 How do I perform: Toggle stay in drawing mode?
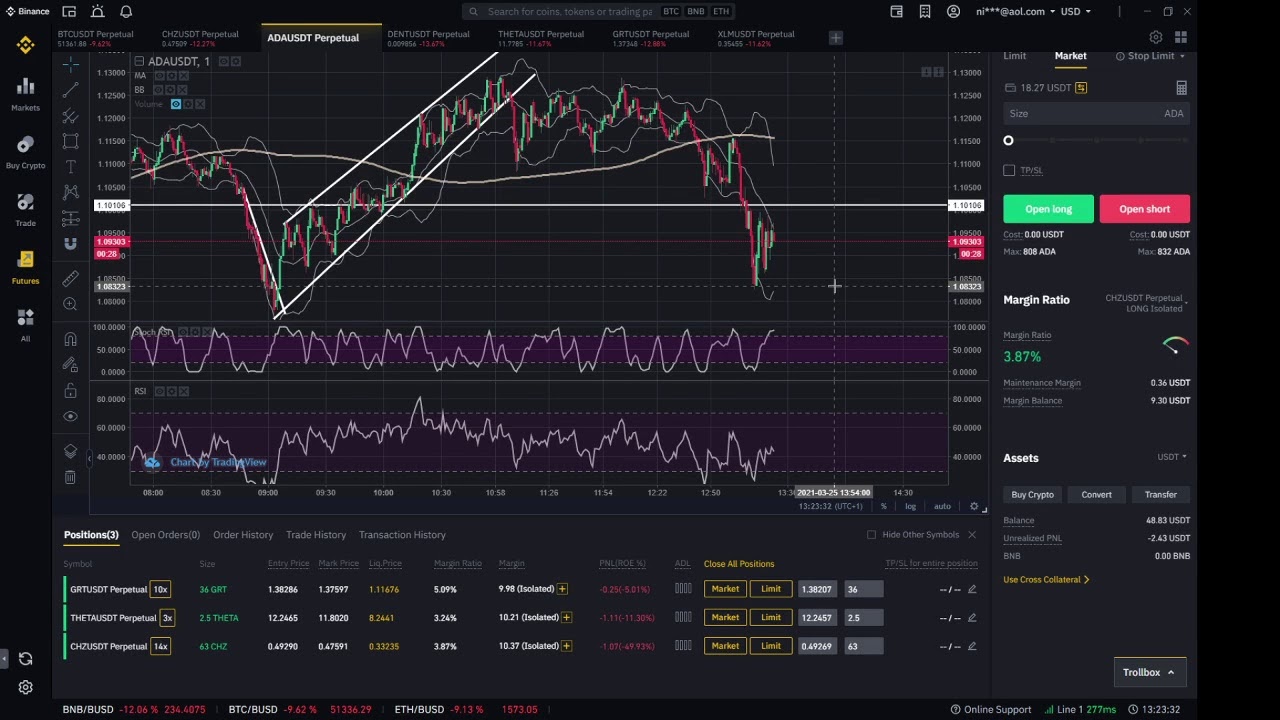(70, 365)
